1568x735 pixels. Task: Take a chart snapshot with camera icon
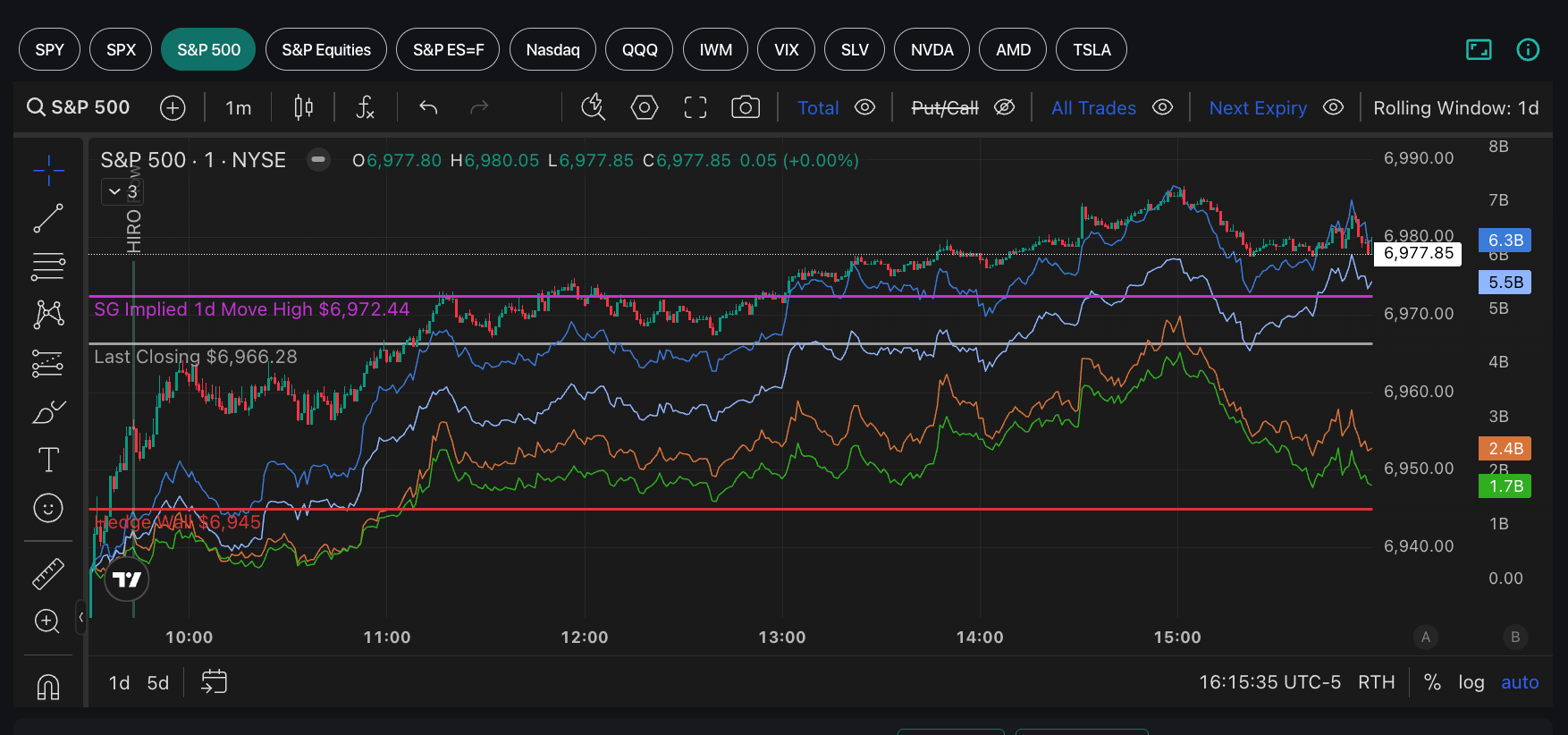pos(746,107)
